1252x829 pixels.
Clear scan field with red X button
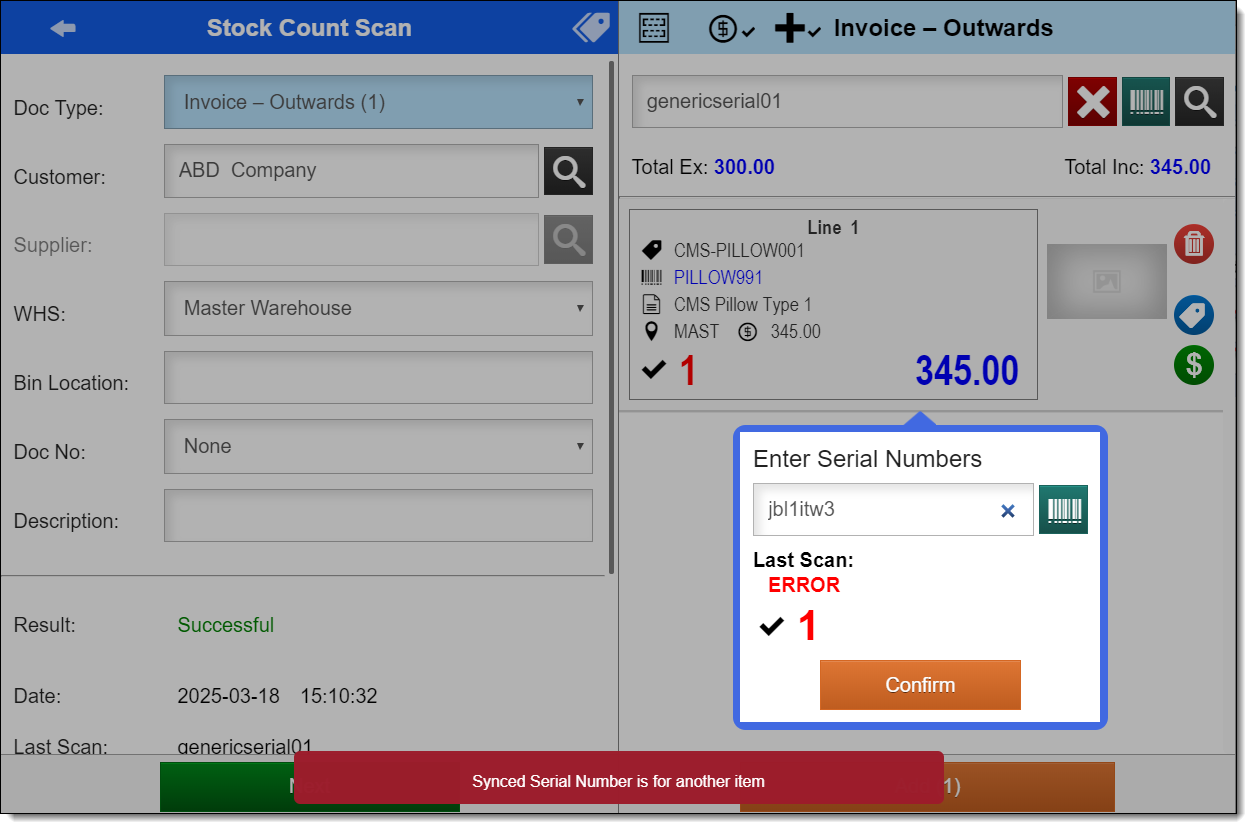tap(1092, 101)
